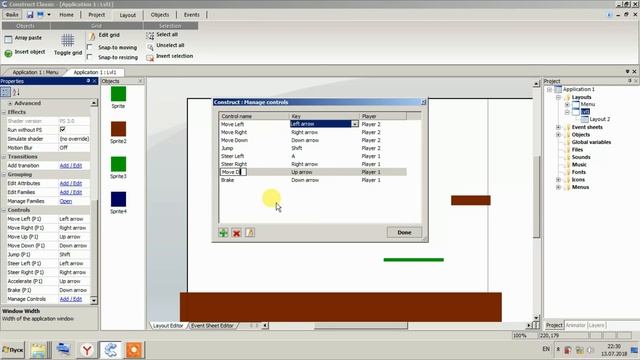Open the quick access toolbar dropdown arrow
Screen dimensions: 640x360
(49, 15)
